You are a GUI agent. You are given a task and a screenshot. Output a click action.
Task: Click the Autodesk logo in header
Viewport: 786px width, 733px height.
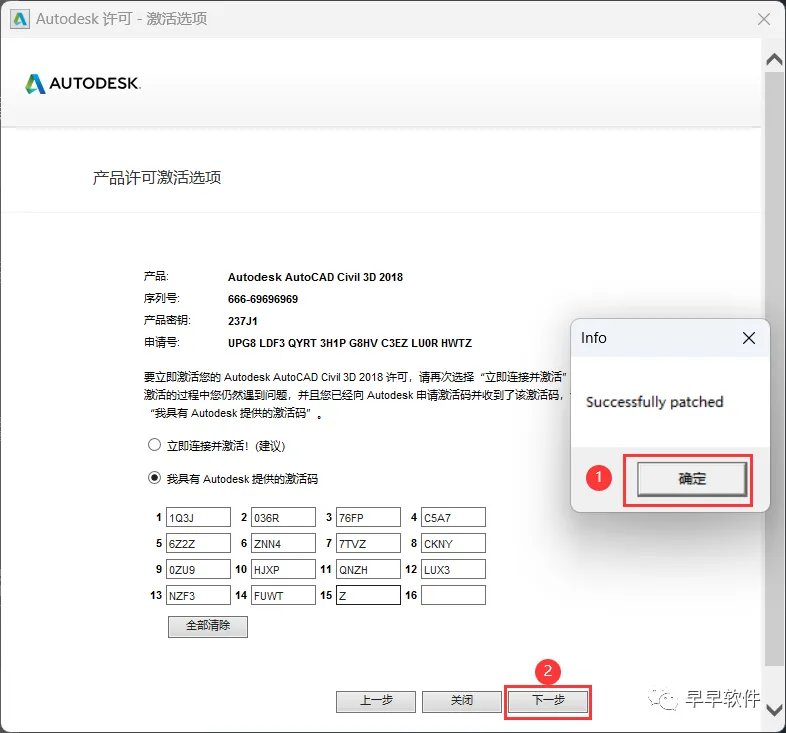click(83, 83)
